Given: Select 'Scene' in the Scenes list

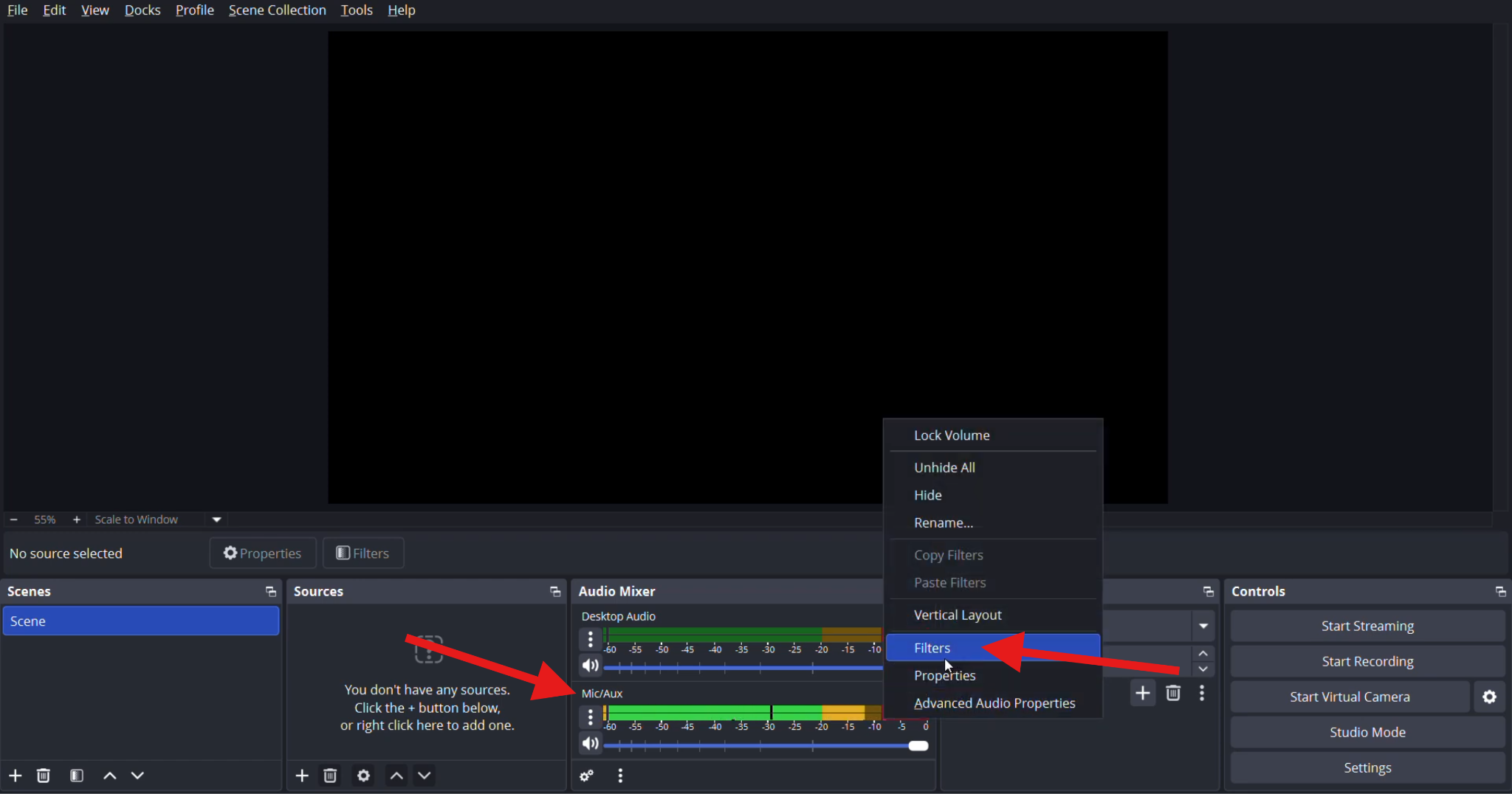Looking at the screenshot, I should [x=140, y=620].
